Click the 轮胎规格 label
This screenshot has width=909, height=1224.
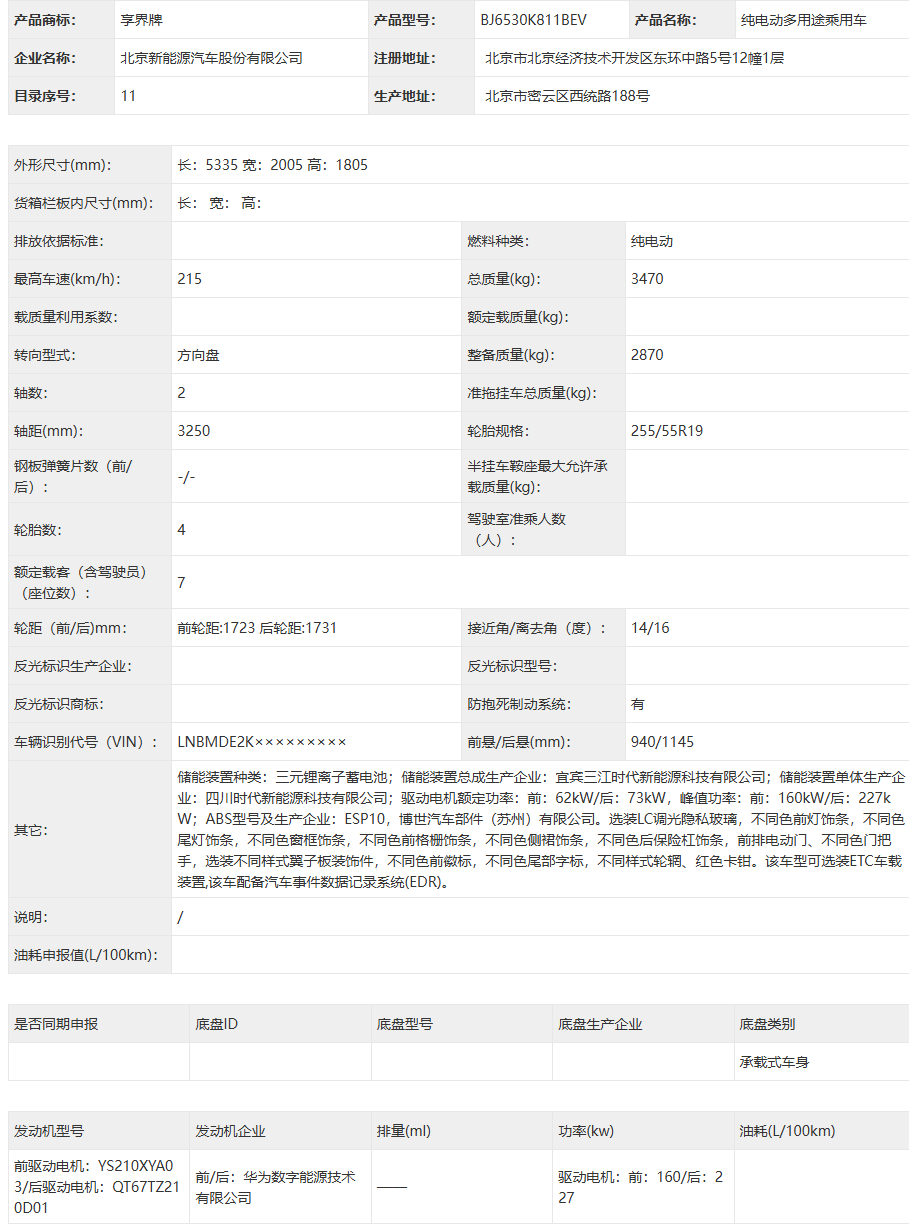click(497, 431)
